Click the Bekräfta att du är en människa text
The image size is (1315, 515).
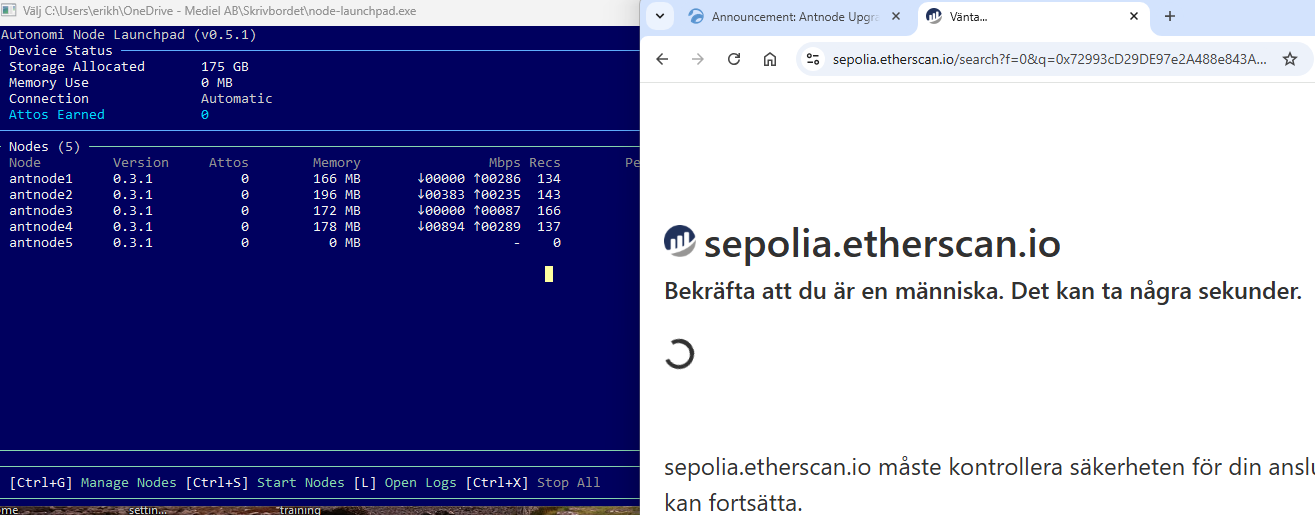tap(983, 292)
